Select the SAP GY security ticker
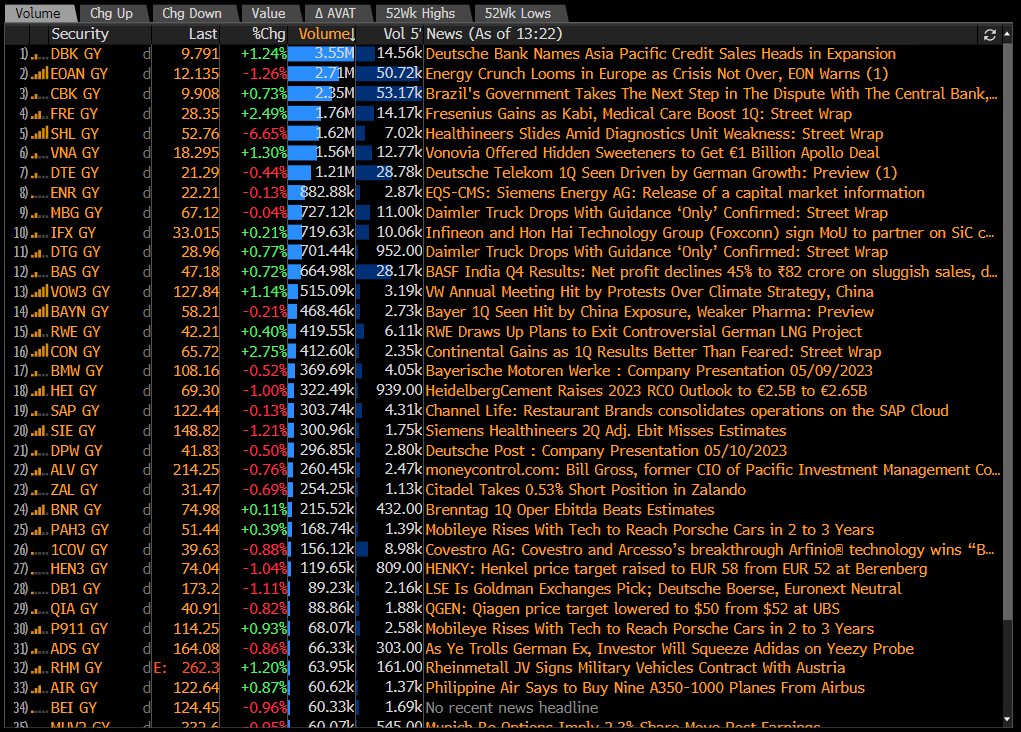 pos(75,411)
